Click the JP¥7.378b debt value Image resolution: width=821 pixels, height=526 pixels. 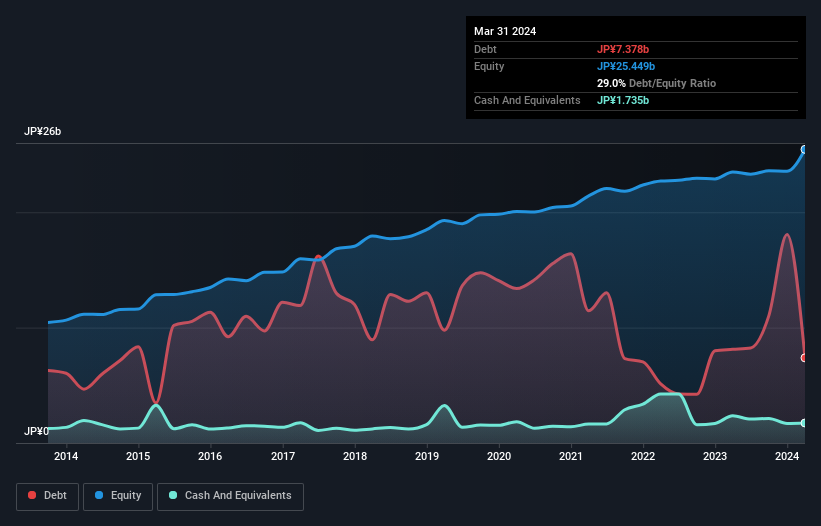coord(623,49)
